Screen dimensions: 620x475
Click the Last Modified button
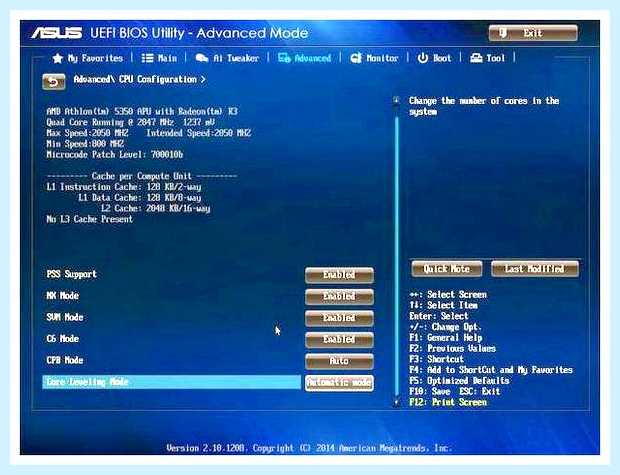(x=535, y=269)
